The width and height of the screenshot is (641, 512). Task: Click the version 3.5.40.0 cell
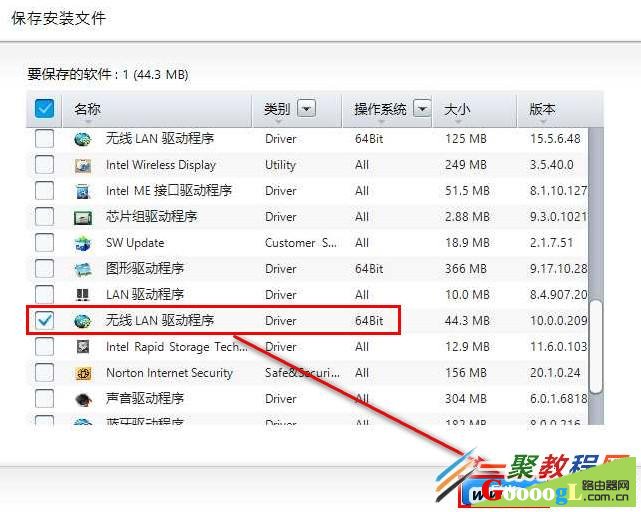coord(551,165)
